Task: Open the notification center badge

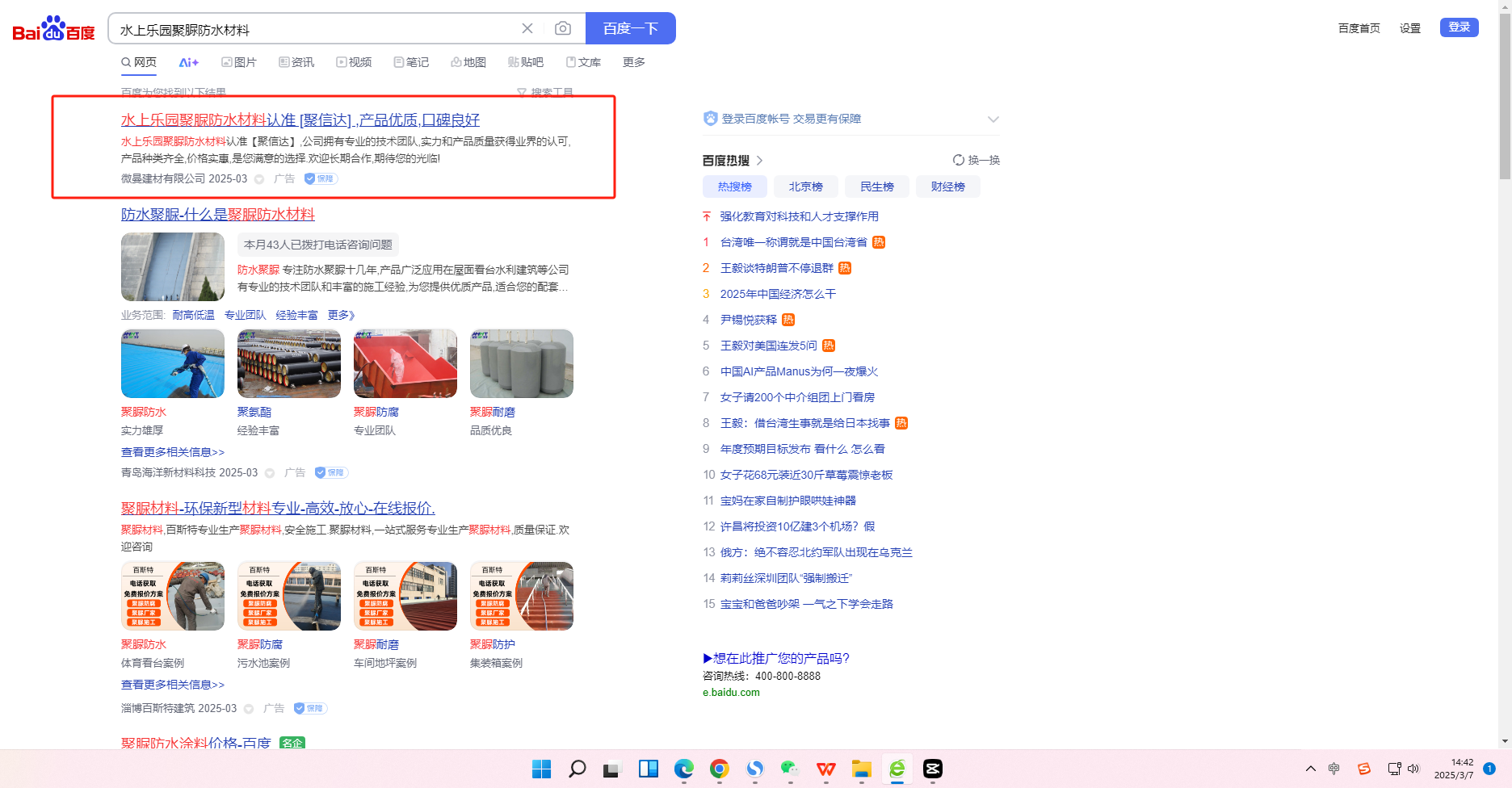Action: point(1489,769)
